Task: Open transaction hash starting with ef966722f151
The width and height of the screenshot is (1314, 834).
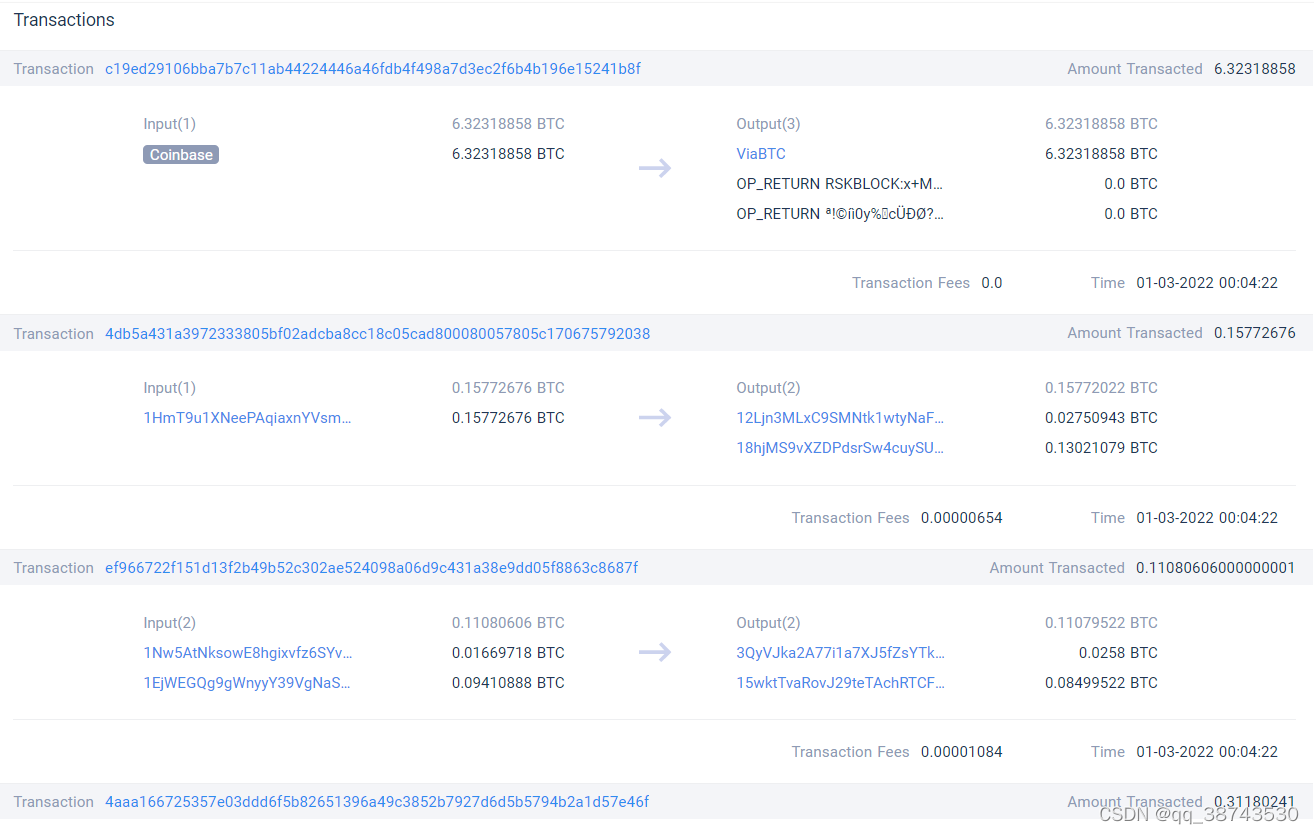Action: click(371, 568)
